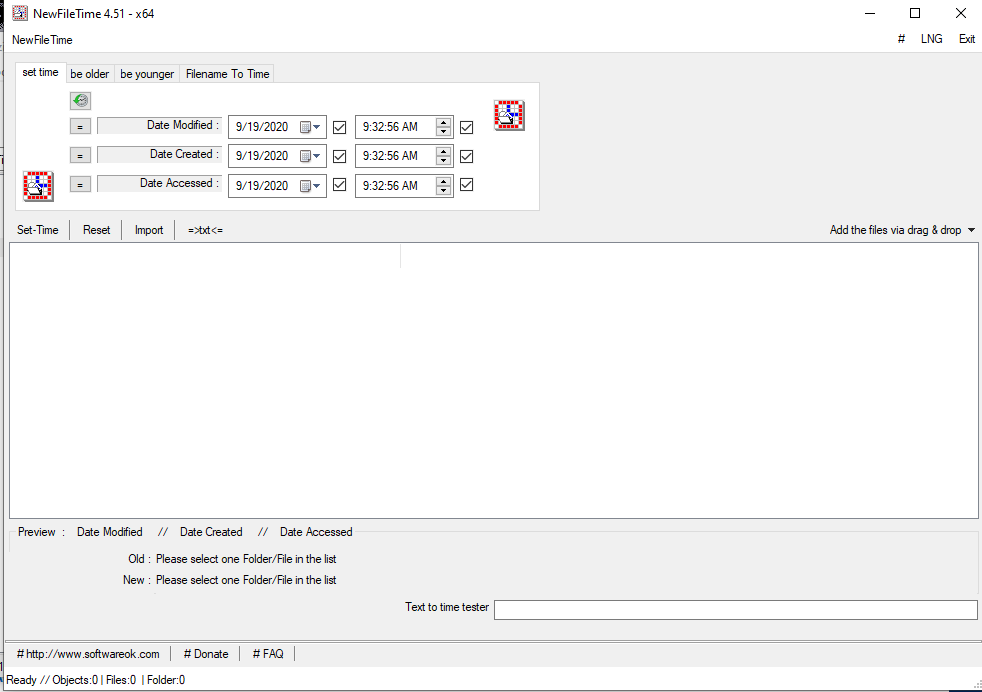The image size is (982, 692).
Task: Increase Date Created time with up spinner
Action: point(443,151)
